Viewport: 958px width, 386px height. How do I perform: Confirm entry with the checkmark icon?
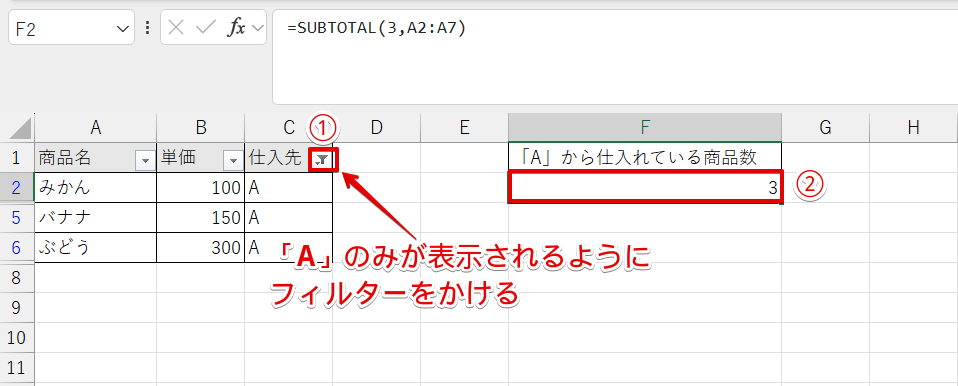207,27
